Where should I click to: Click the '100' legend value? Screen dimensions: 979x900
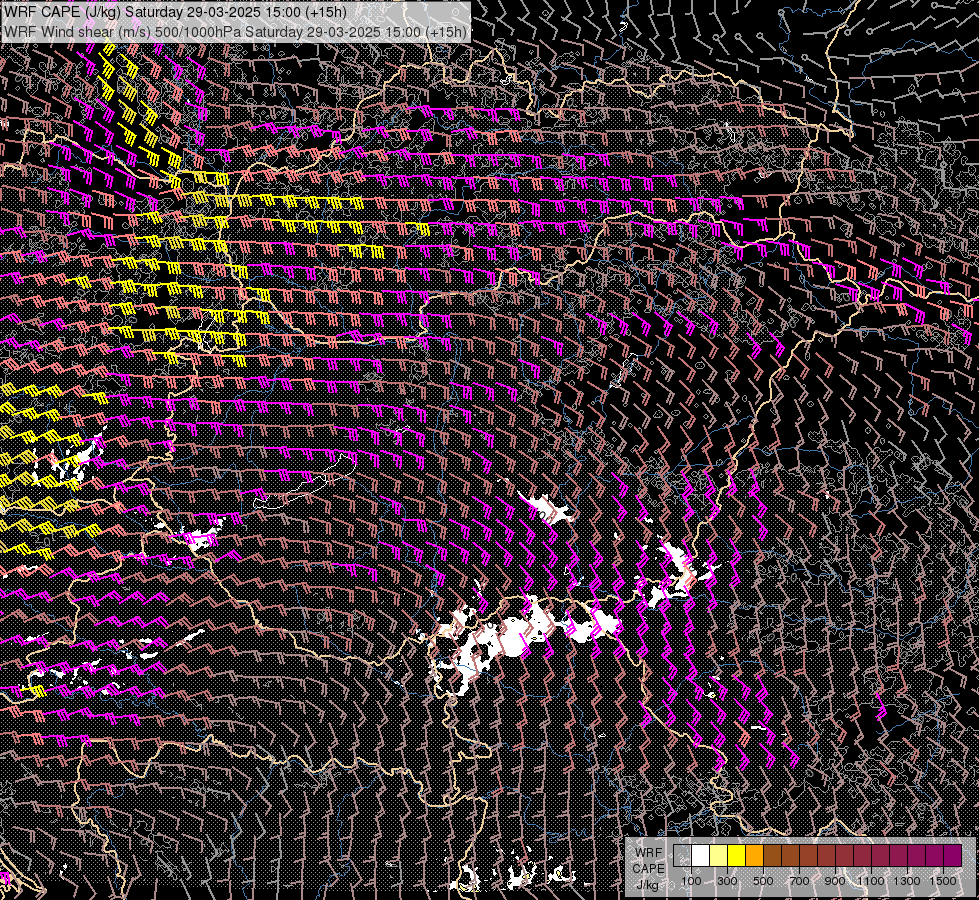point(691,881)
